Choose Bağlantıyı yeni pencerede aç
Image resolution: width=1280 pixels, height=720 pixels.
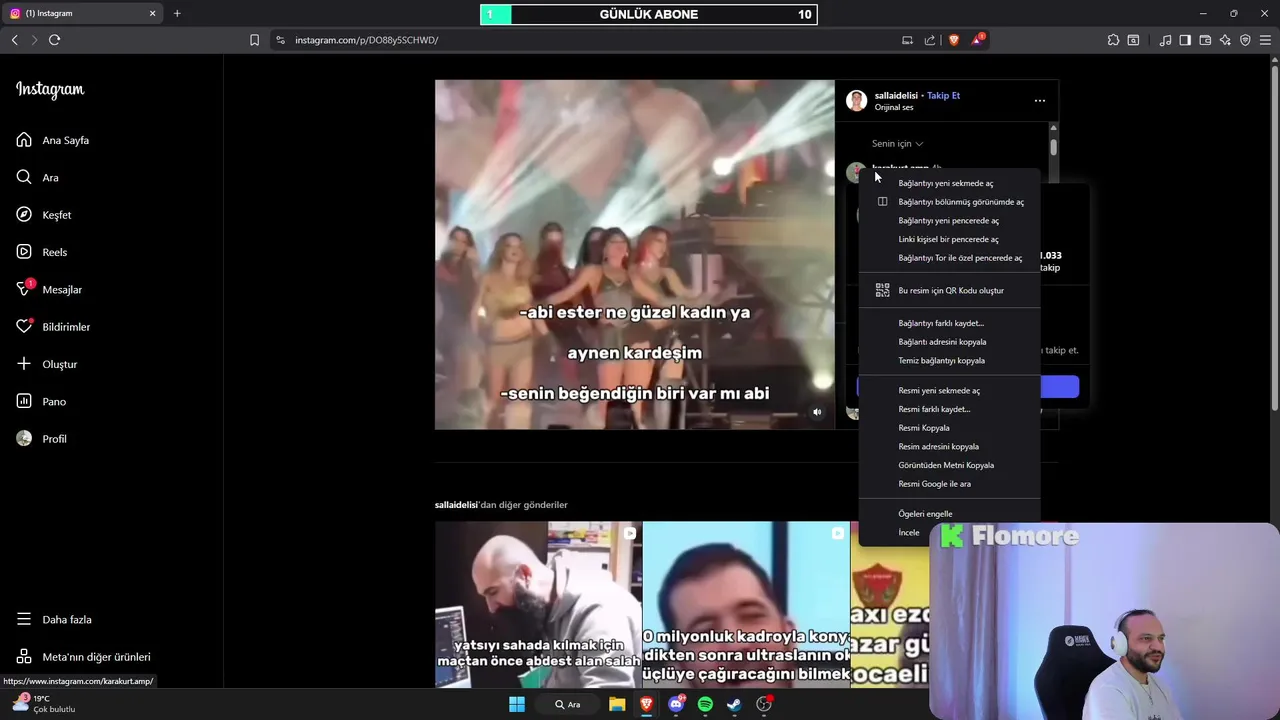[x=950, y=220]
